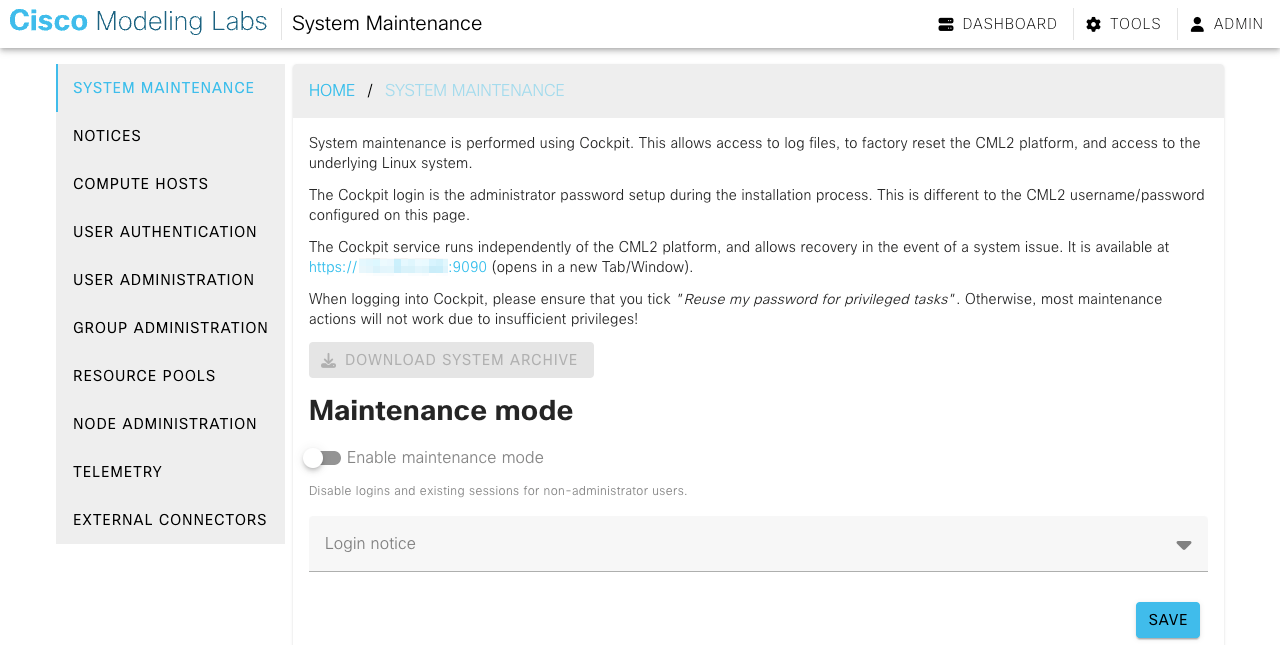Click the Admin user profile icon
This screenshot has width=1280, height=645.
coord(1197,24)
